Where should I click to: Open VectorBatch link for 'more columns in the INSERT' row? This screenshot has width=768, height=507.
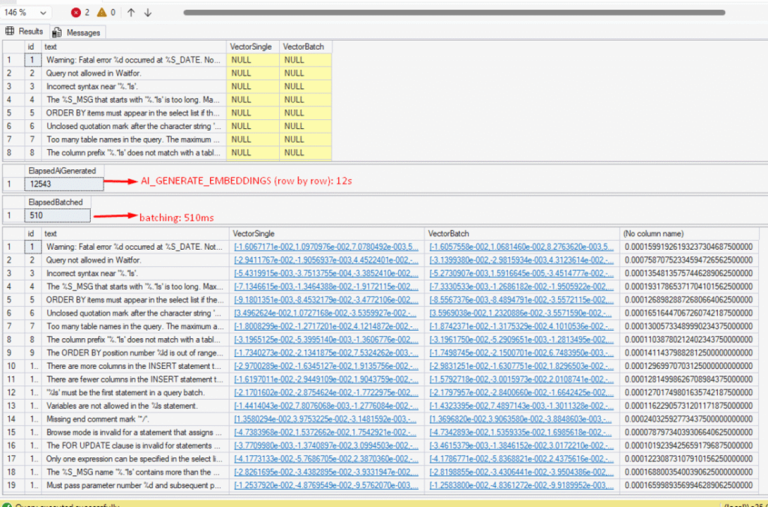coord(522,366)
